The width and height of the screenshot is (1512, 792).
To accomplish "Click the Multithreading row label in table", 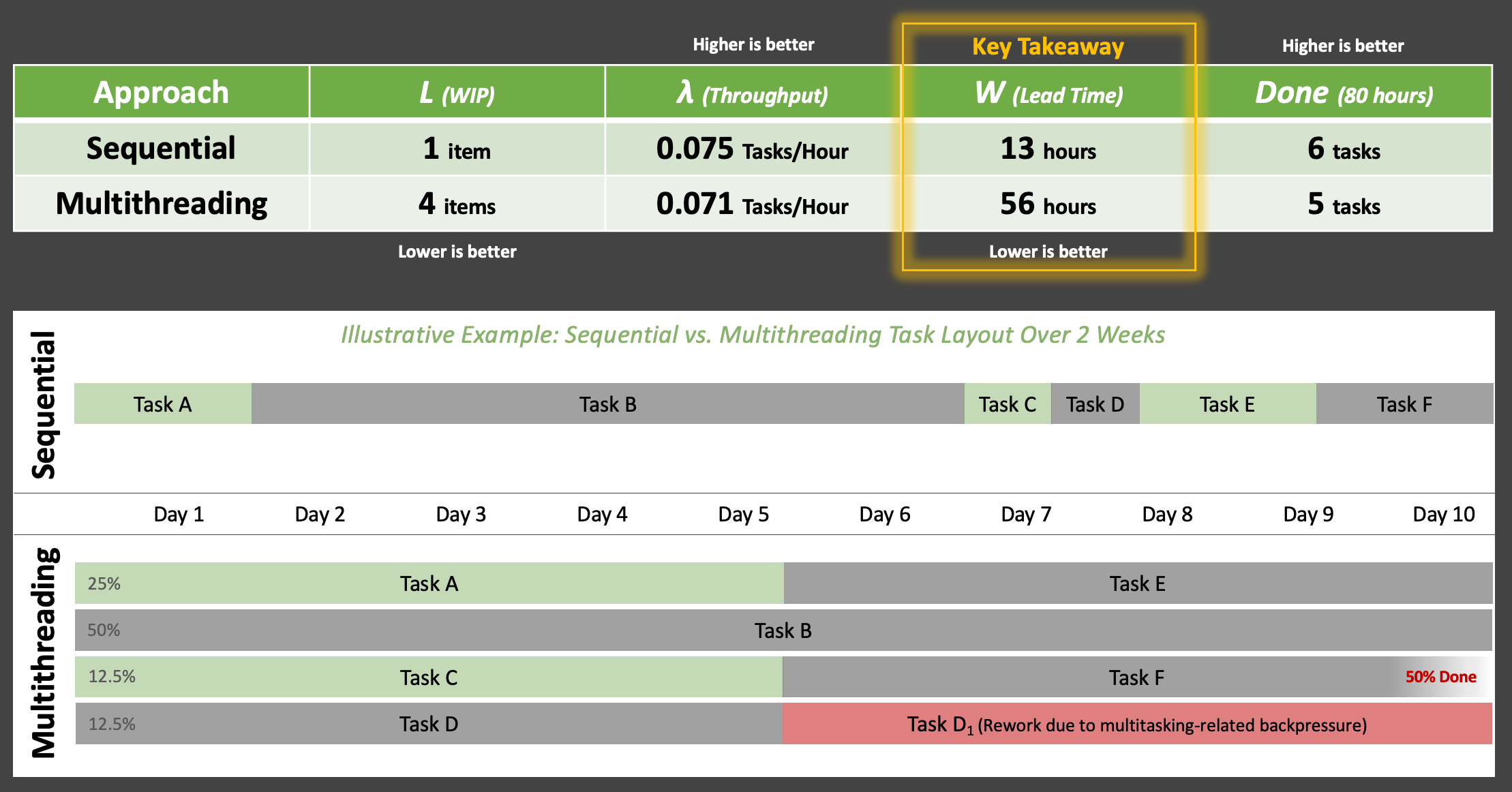I will pos(161,204).
